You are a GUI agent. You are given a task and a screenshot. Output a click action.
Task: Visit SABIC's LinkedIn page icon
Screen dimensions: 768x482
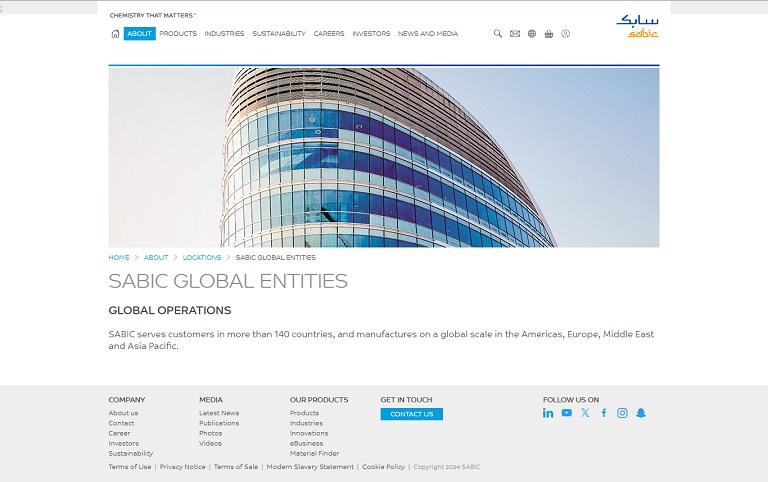[548, 413]
